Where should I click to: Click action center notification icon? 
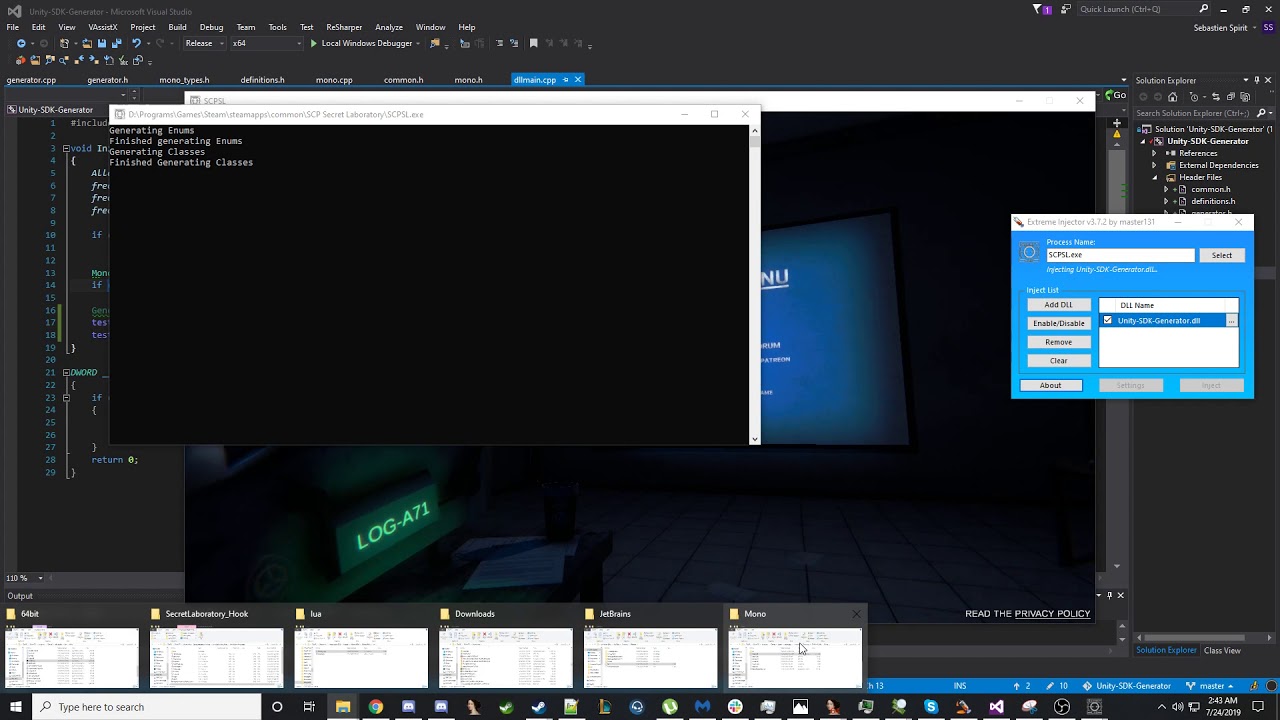click(1258, 707)
